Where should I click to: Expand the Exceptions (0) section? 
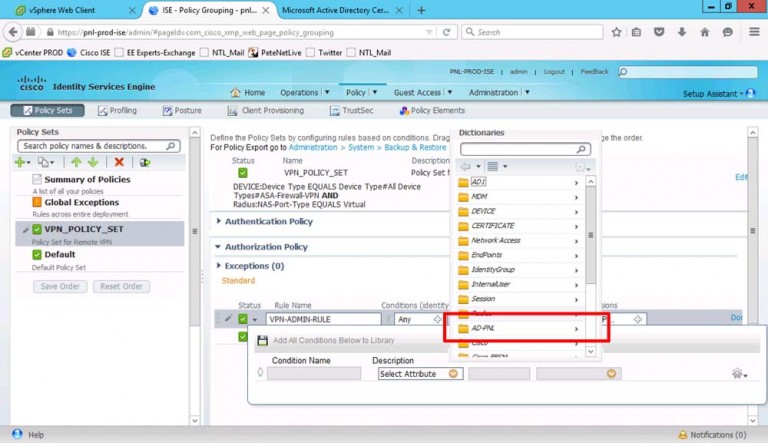coord(218,265)
